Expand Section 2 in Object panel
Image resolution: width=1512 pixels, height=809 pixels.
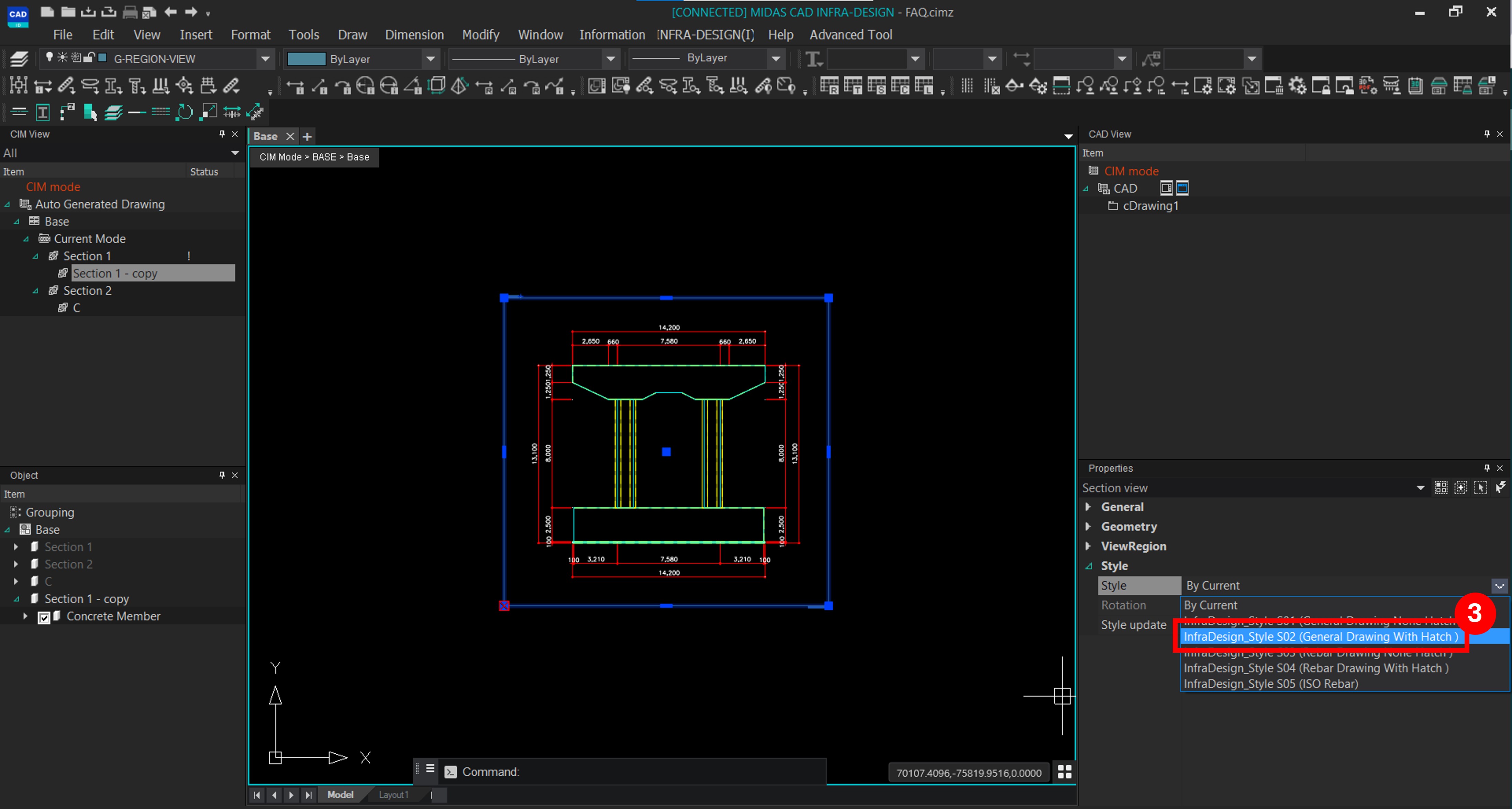[16, 564]
